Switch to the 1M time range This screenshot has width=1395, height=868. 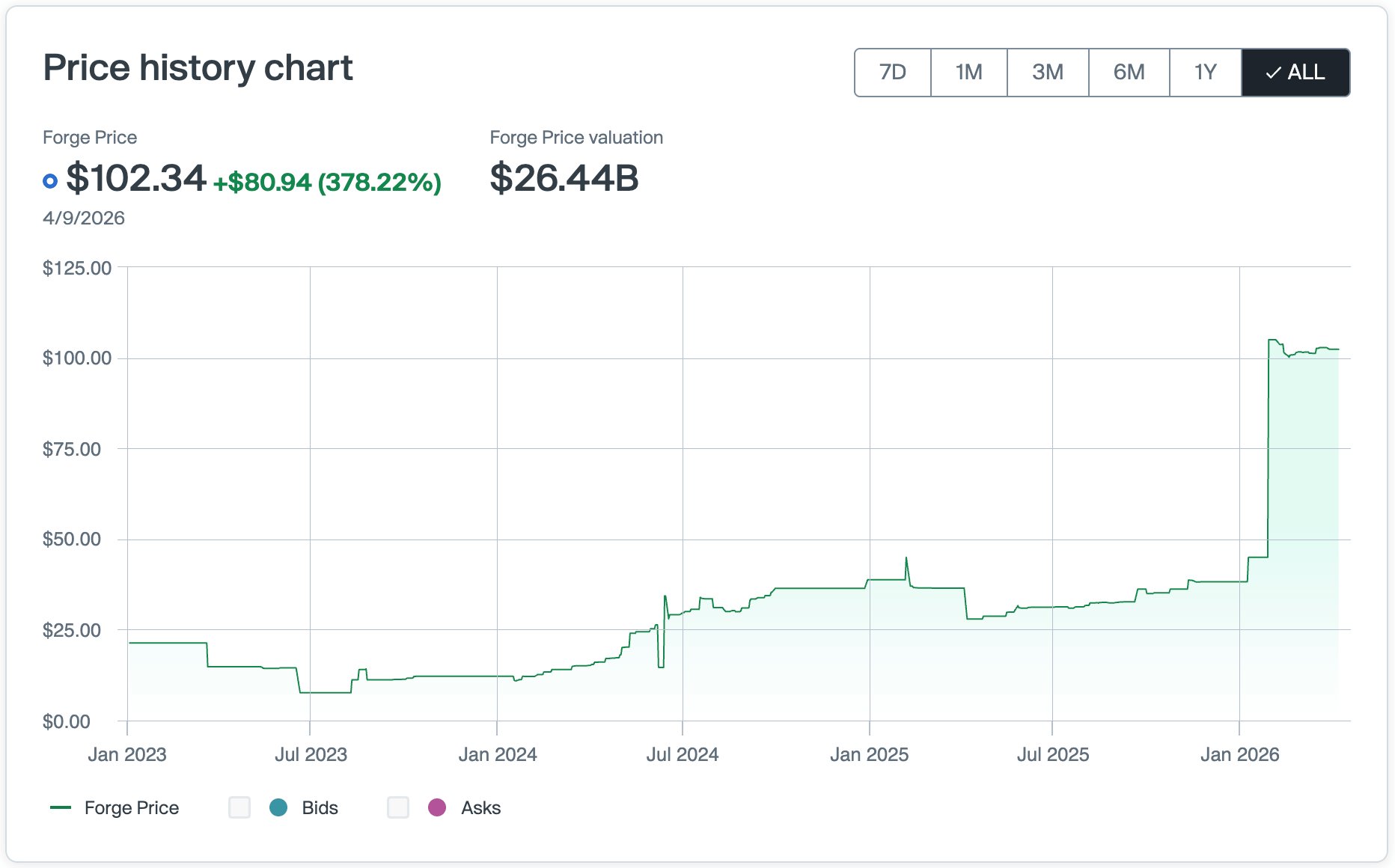pos(969,73)
